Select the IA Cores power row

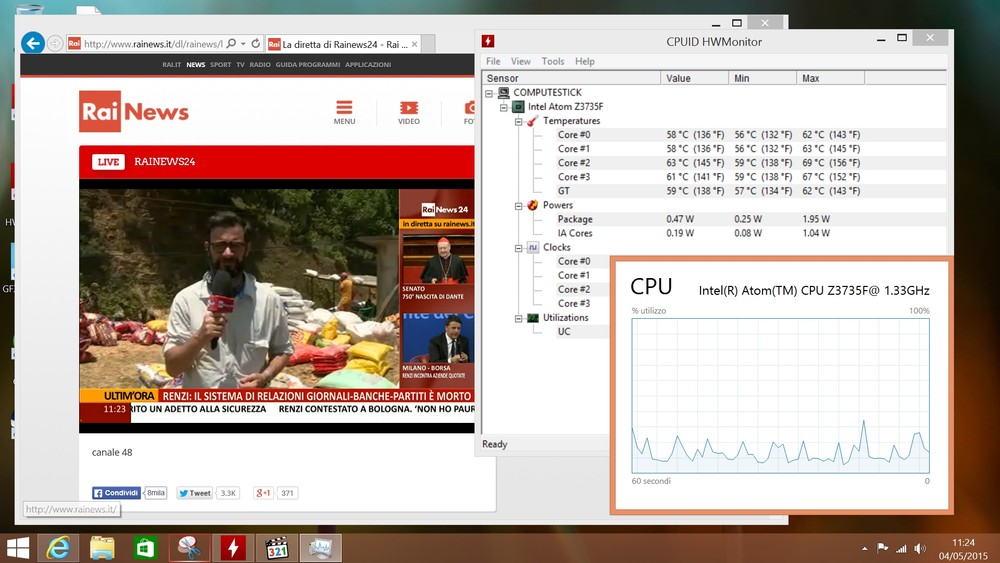[751, 233]
